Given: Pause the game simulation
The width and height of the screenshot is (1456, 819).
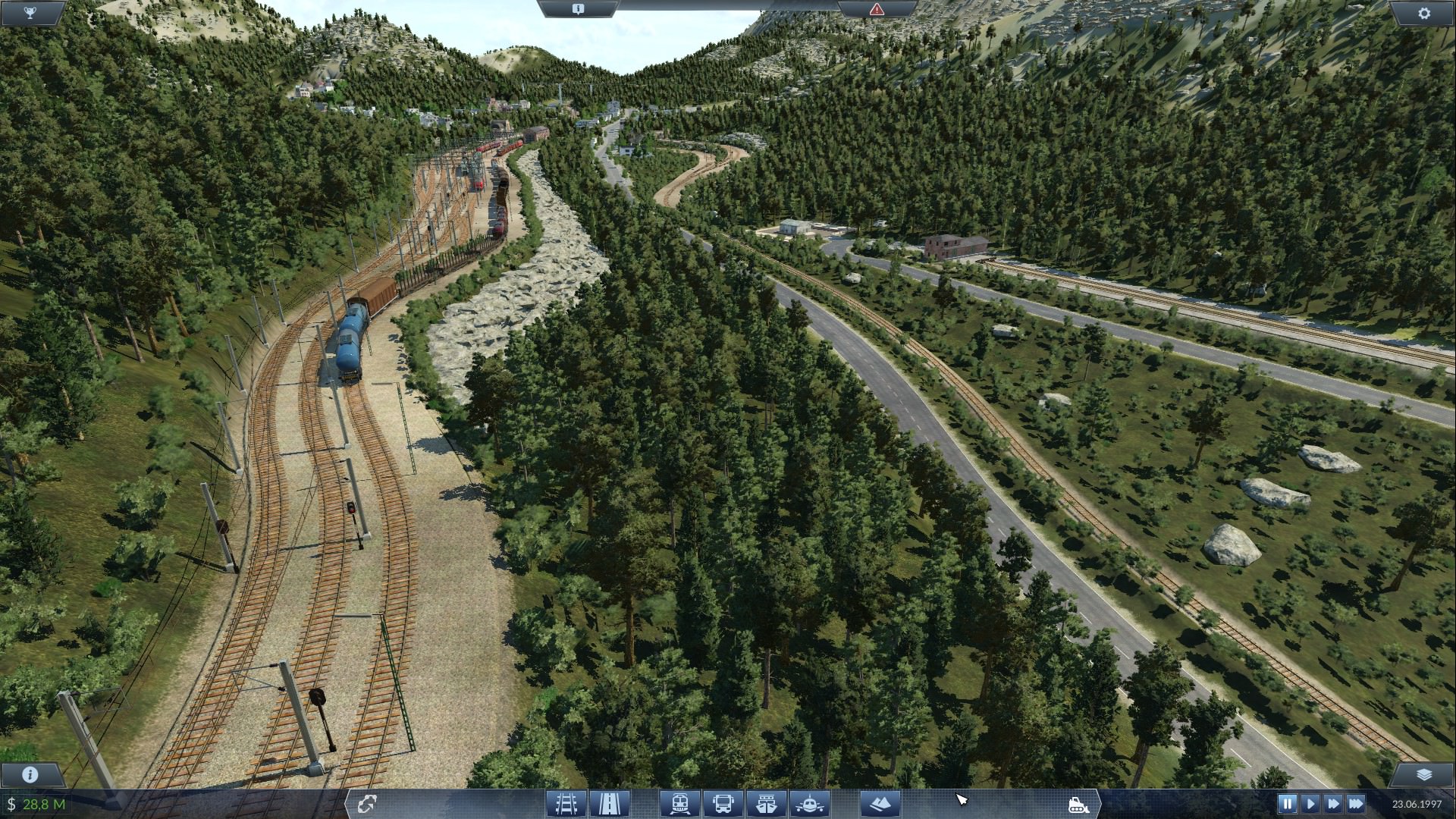Looking at the screenshot, I should pyautogui.click(x=1288, y=803).
